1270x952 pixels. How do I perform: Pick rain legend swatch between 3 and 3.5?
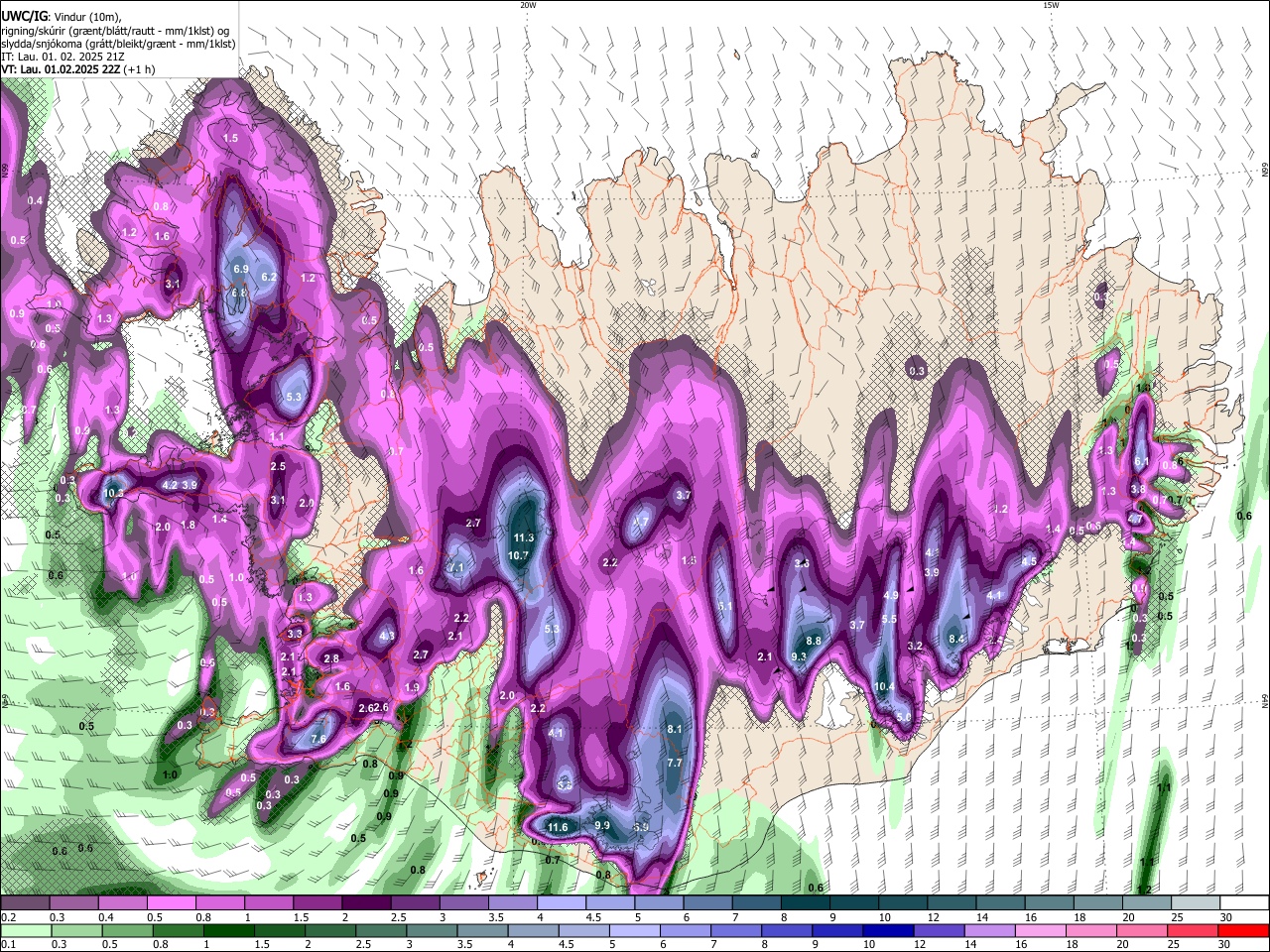(432, 931)
